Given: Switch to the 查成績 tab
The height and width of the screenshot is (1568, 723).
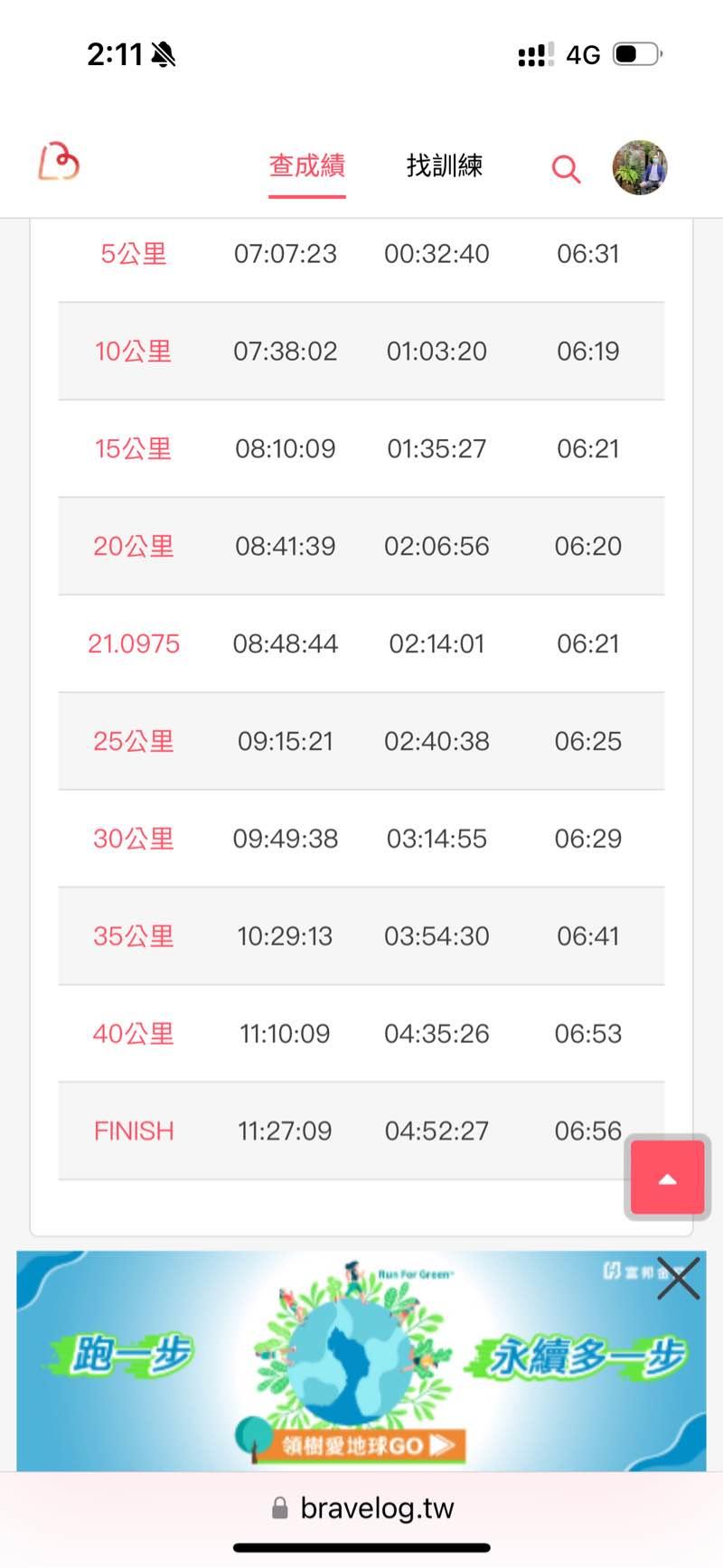Looking at the screenshot, I should tap(307, 165).
